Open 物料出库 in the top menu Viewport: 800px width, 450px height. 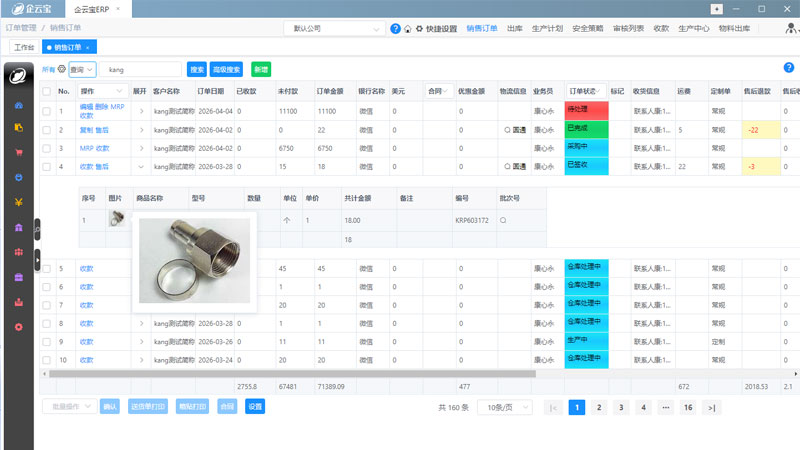pos(734,29)
